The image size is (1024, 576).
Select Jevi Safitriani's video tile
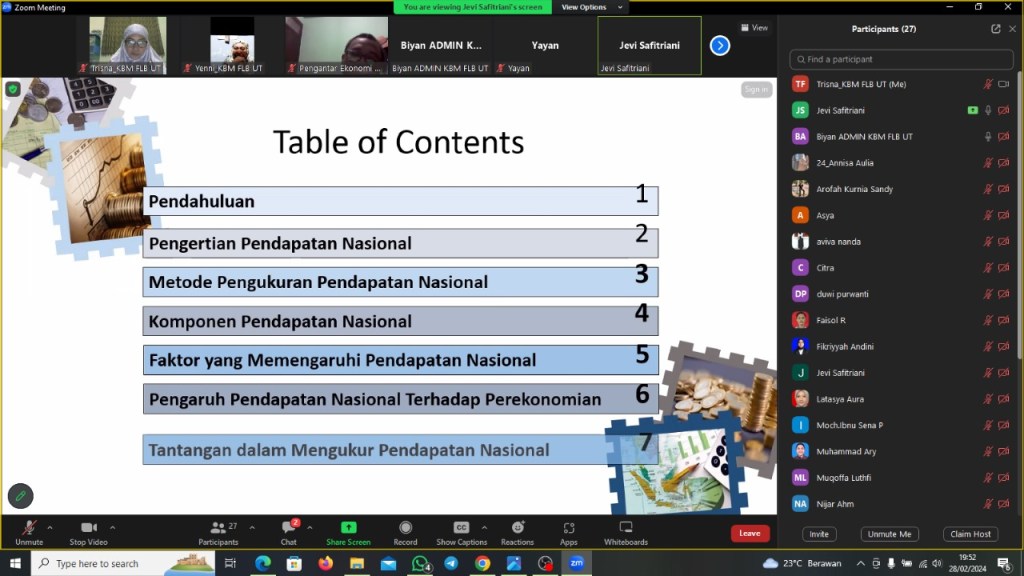tap(649, 45)
